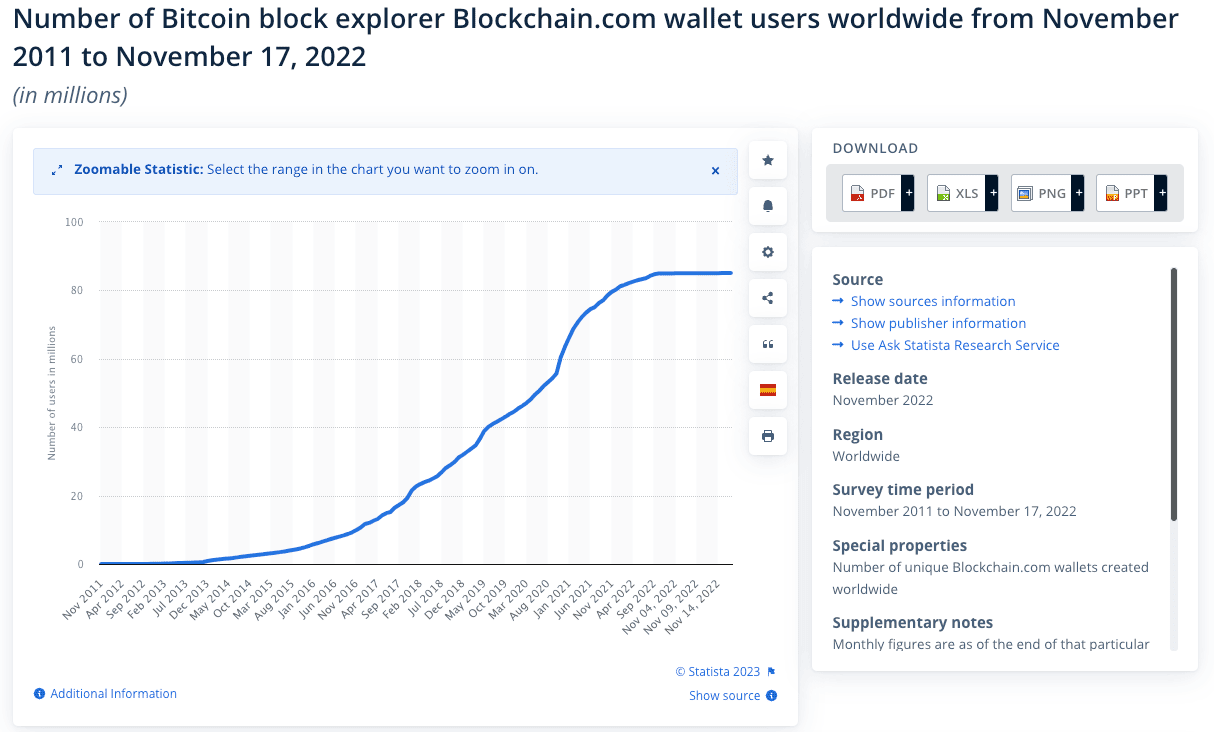Expand XLS download options with the plus
Screen dimensions: 1214x732
992,192
